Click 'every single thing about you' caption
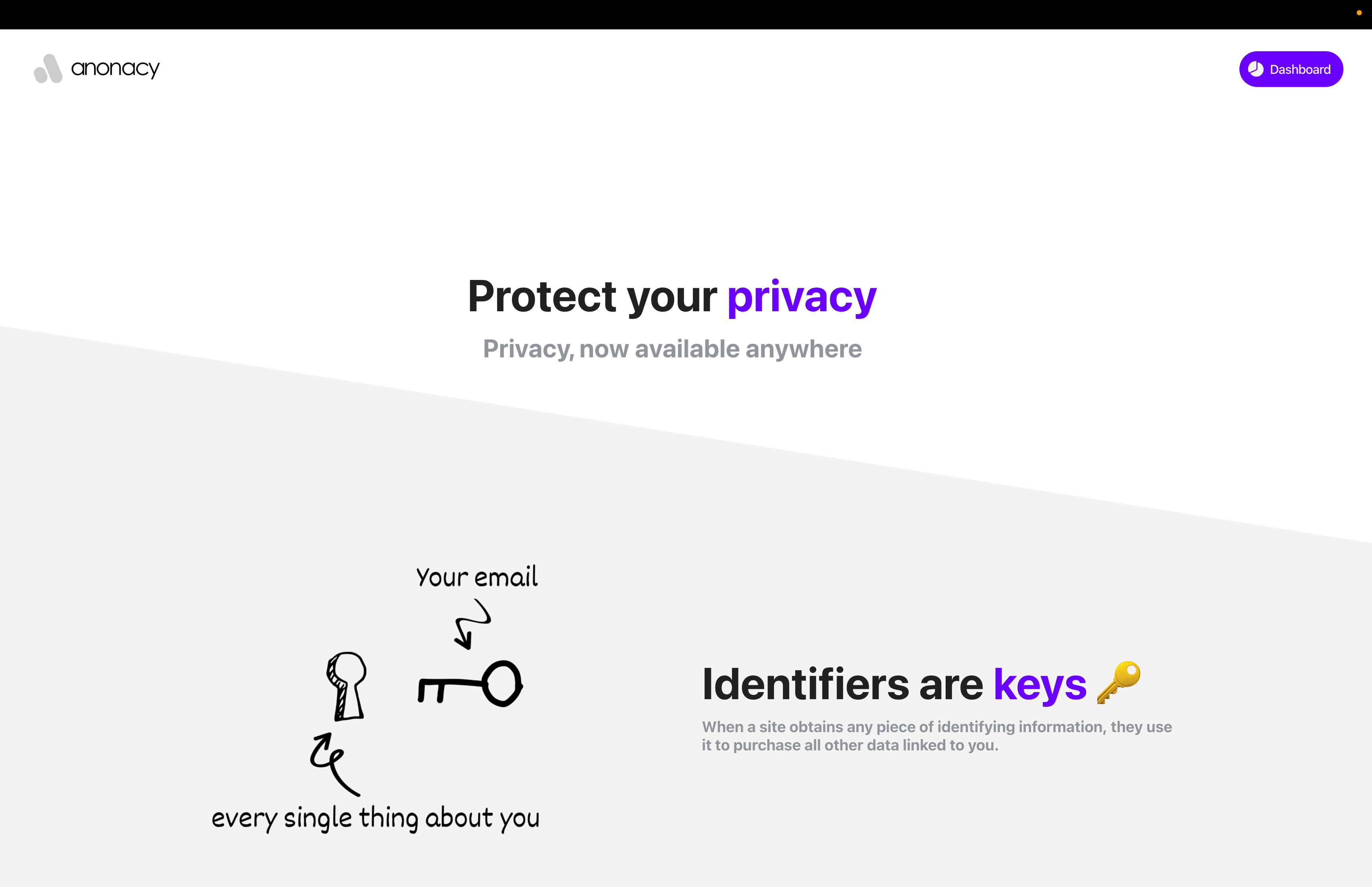This screenshot has width=1372, height=887. pyautogui.click(x=376, y=818)
